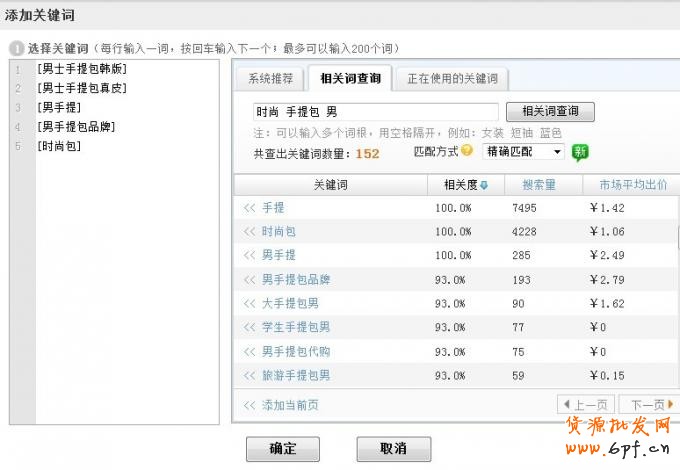Select the 手提 keyword link
The image size is (680, 470).
pos(273,208)
